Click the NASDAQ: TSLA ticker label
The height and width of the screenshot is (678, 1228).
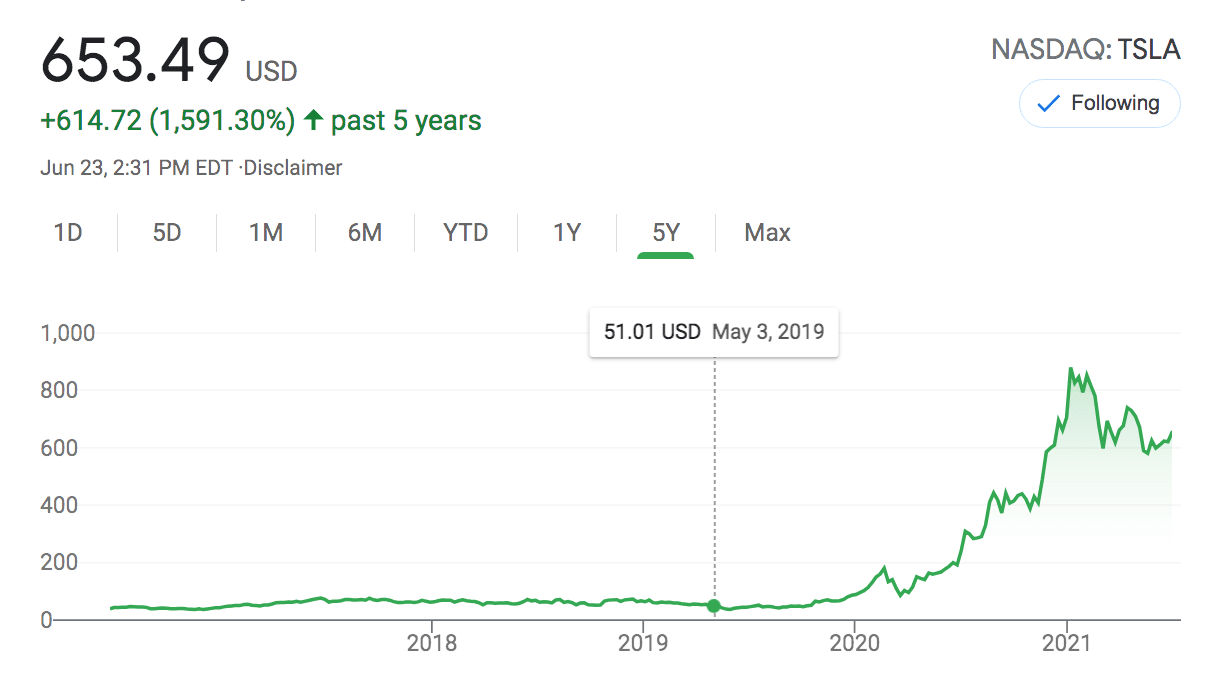pos(1085,50)
